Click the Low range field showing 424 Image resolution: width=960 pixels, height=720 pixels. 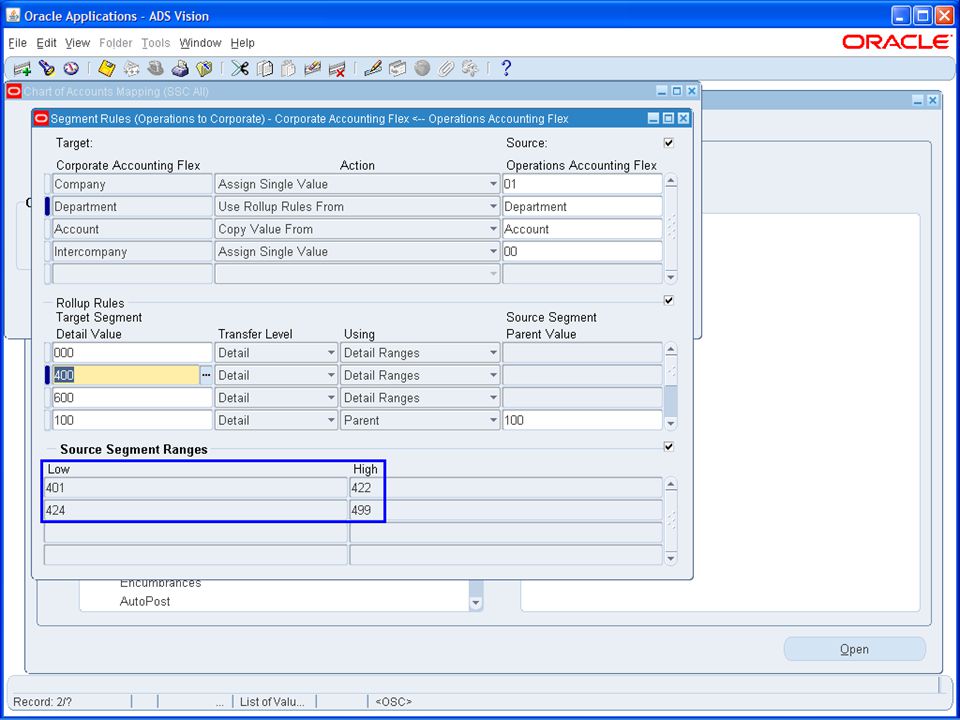click(x=195, y=510)
